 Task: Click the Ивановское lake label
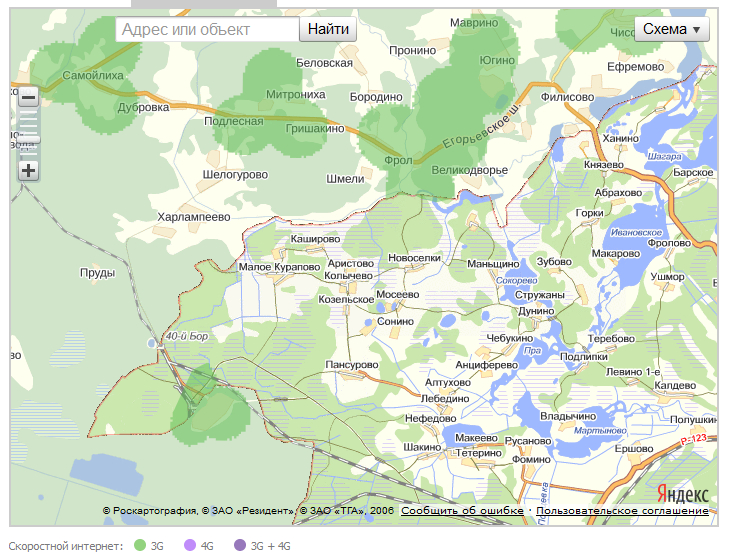pos(636,232)
